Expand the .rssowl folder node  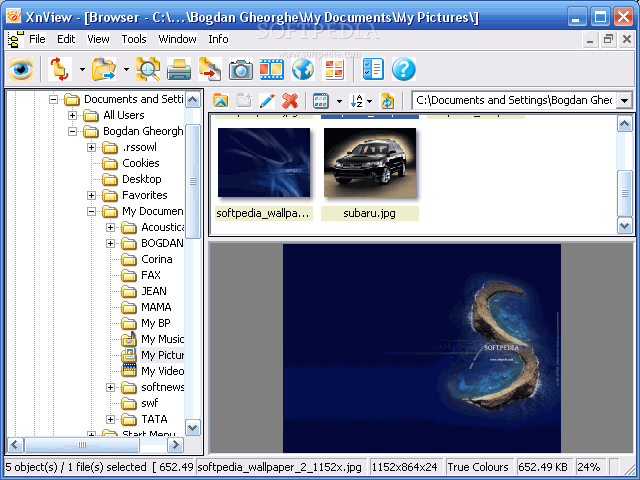91,147
